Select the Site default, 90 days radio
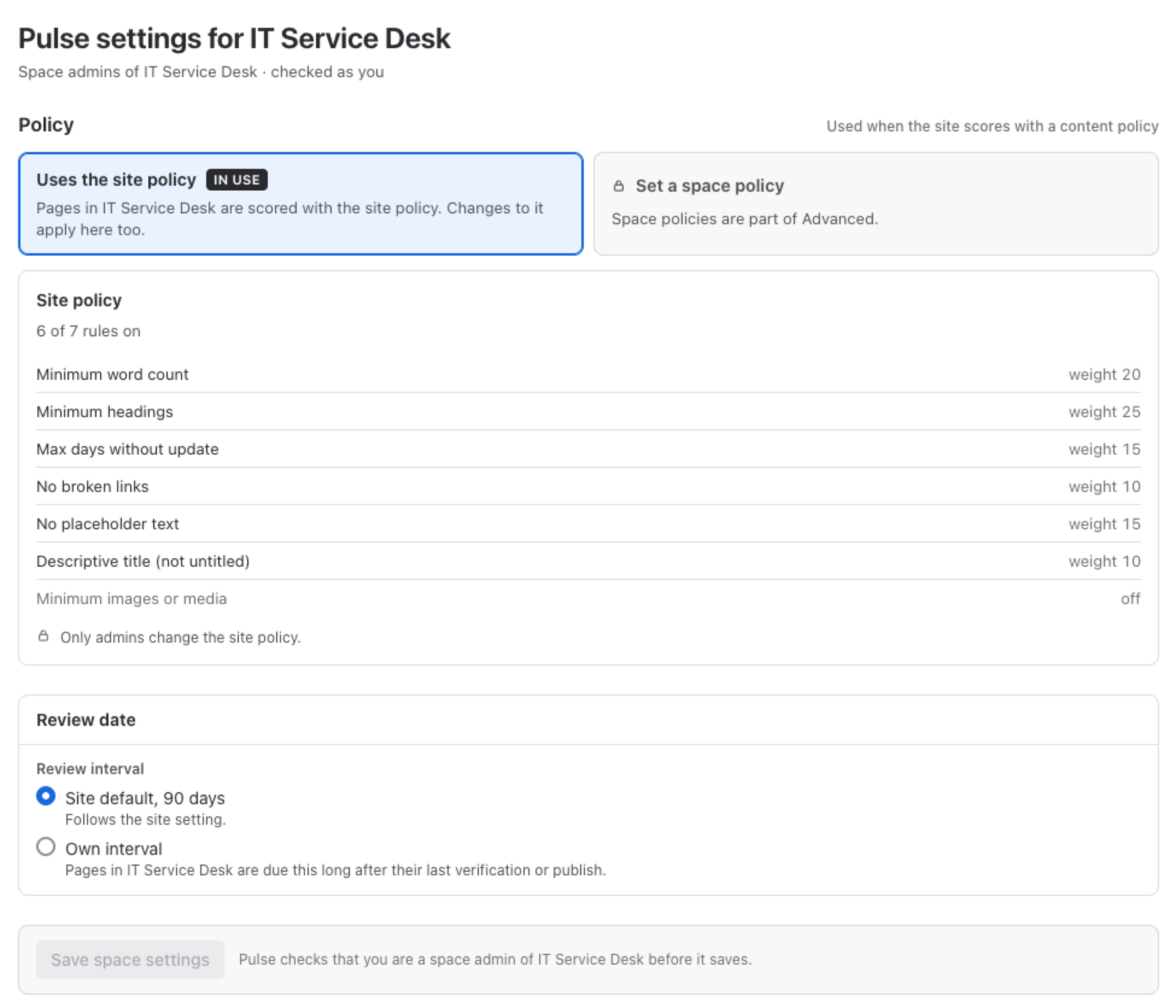The height and width of the screenshot is (1008, 1176). click(x=46, y=796)
